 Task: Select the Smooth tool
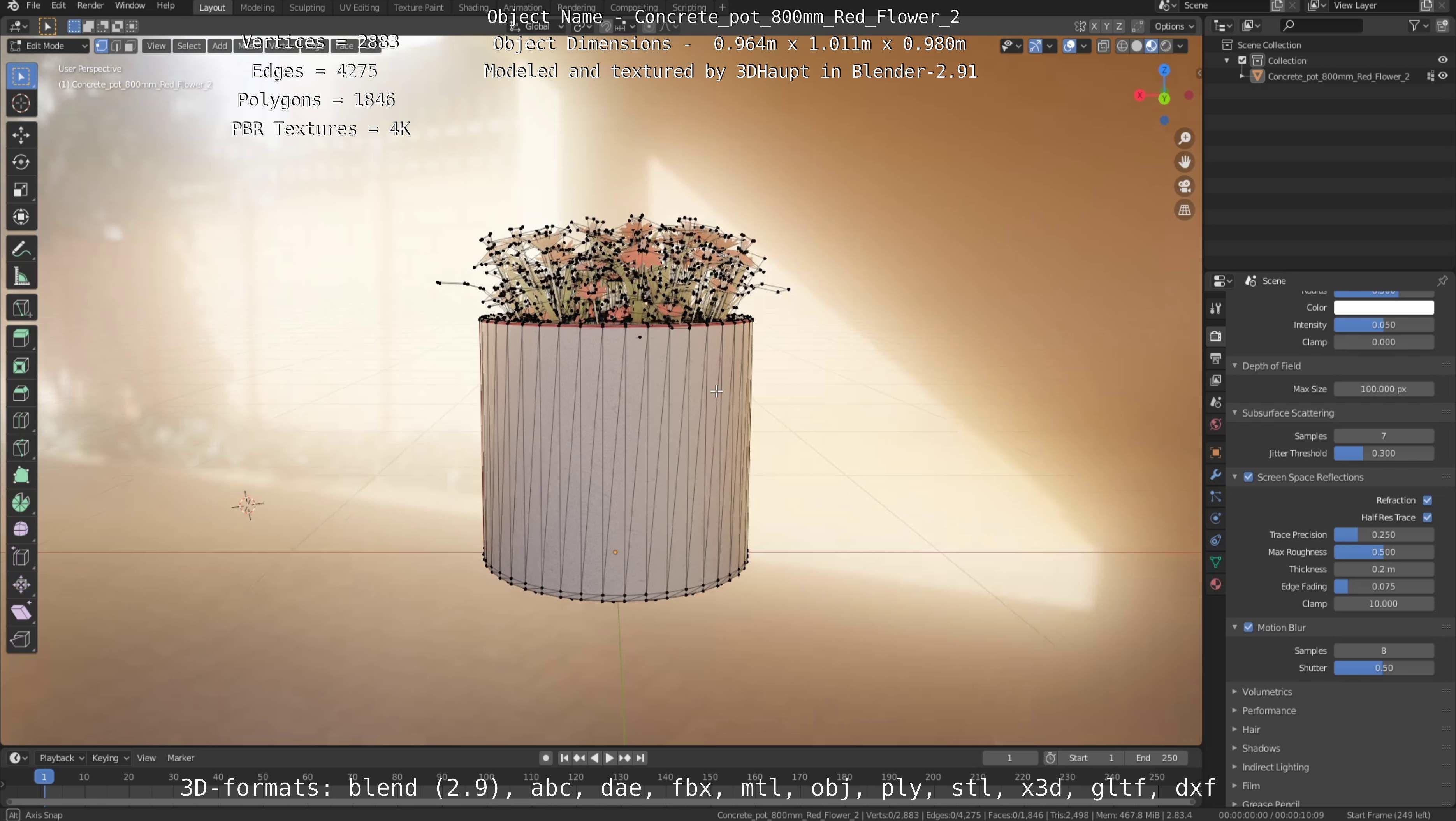(x=21, y=530)
